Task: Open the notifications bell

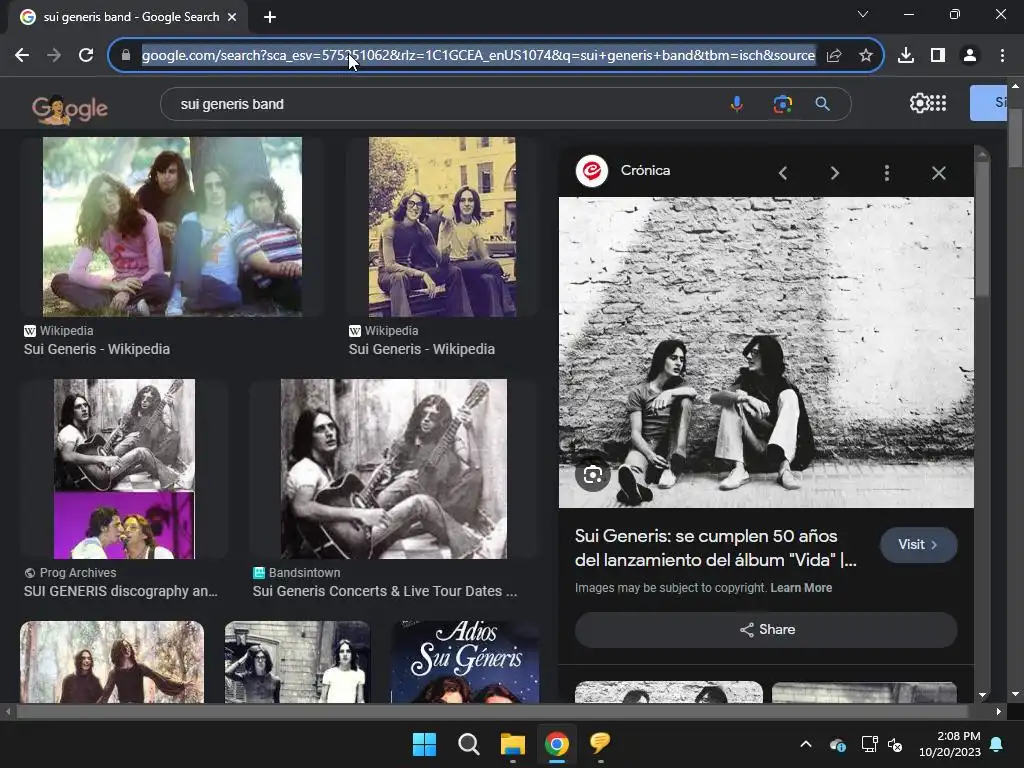Action: (997, 744)
